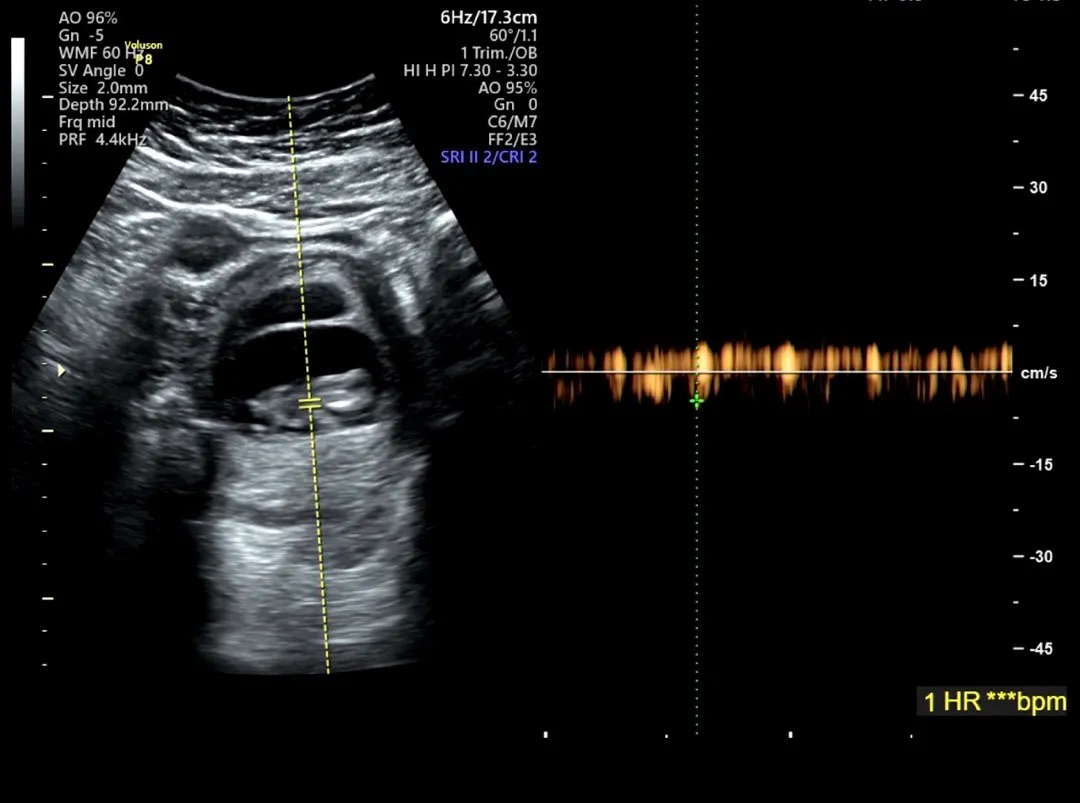Click the 'Gn -5' gain value
This screenshot has height=803, width=1080.
coord(81,35)
